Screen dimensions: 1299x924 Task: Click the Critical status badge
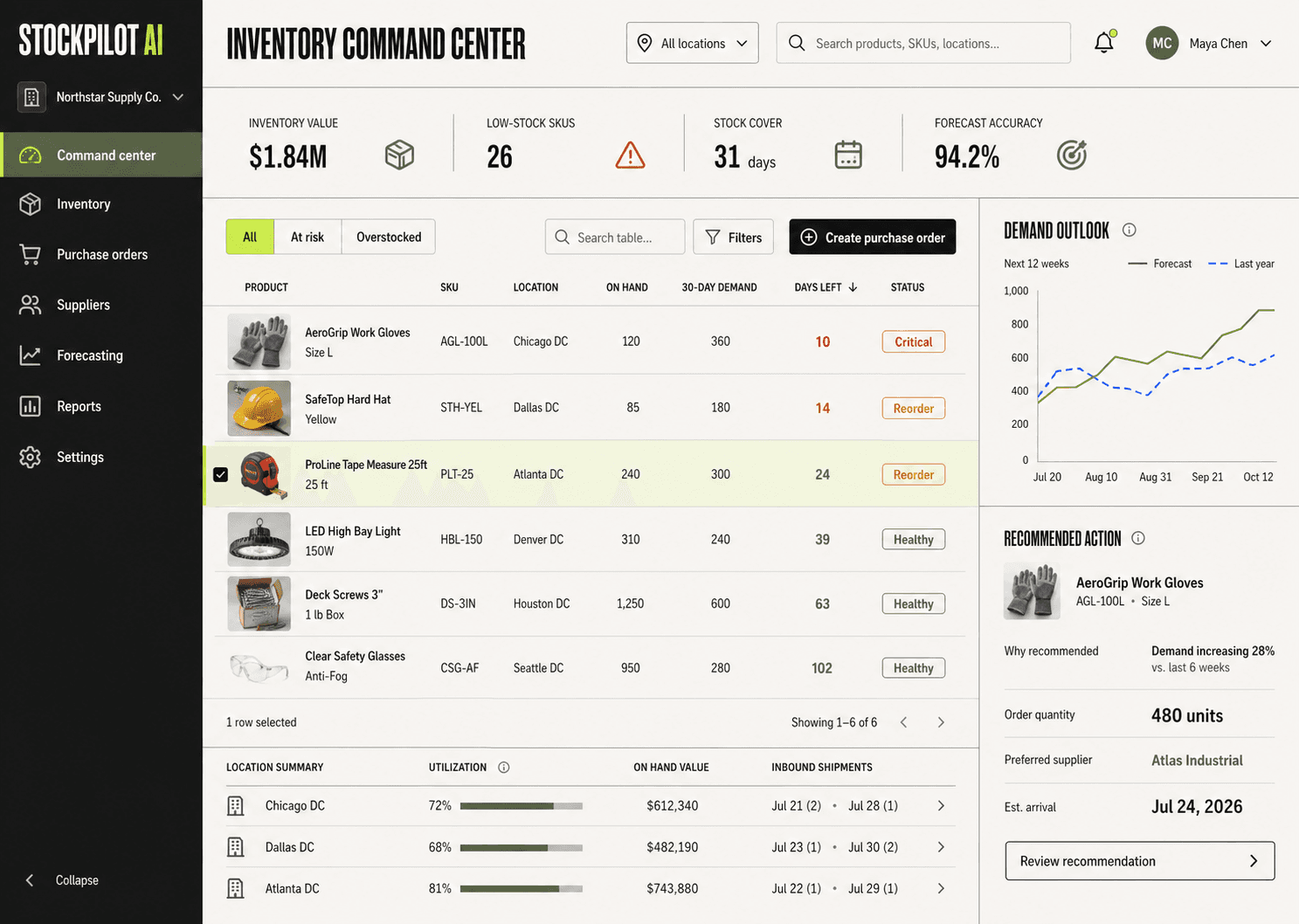pyautogui.click(x=914, y=341)
